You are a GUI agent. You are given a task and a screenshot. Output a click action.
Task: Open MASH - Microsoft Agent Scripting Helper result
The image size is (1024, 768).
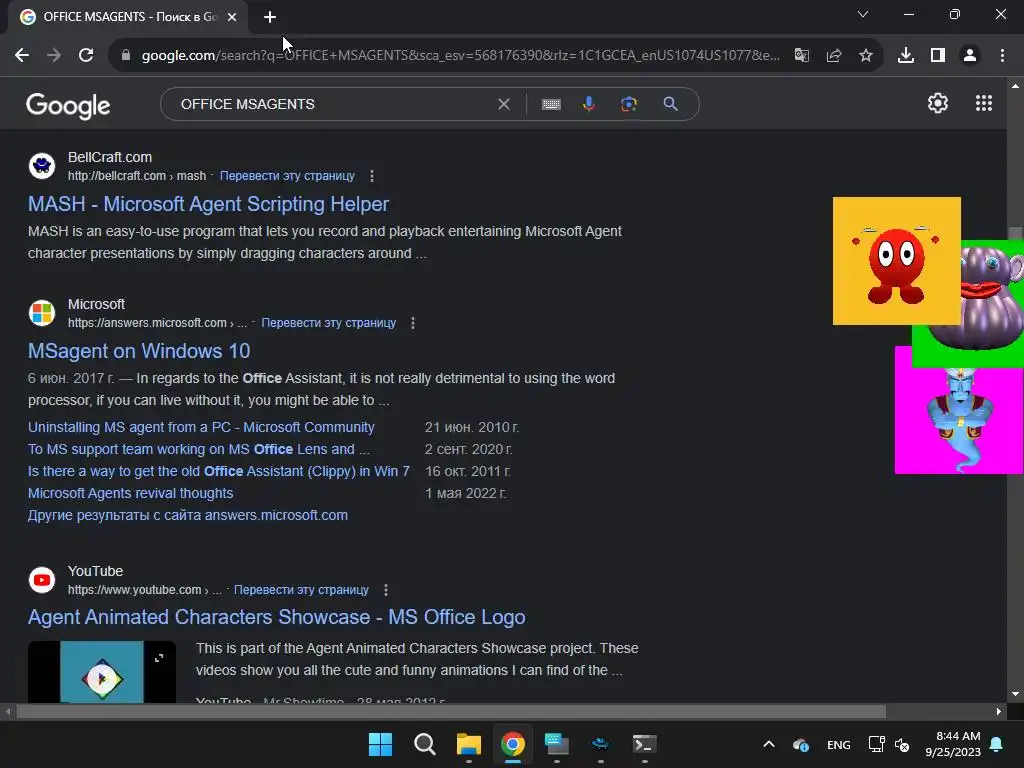tap(208, 204)
